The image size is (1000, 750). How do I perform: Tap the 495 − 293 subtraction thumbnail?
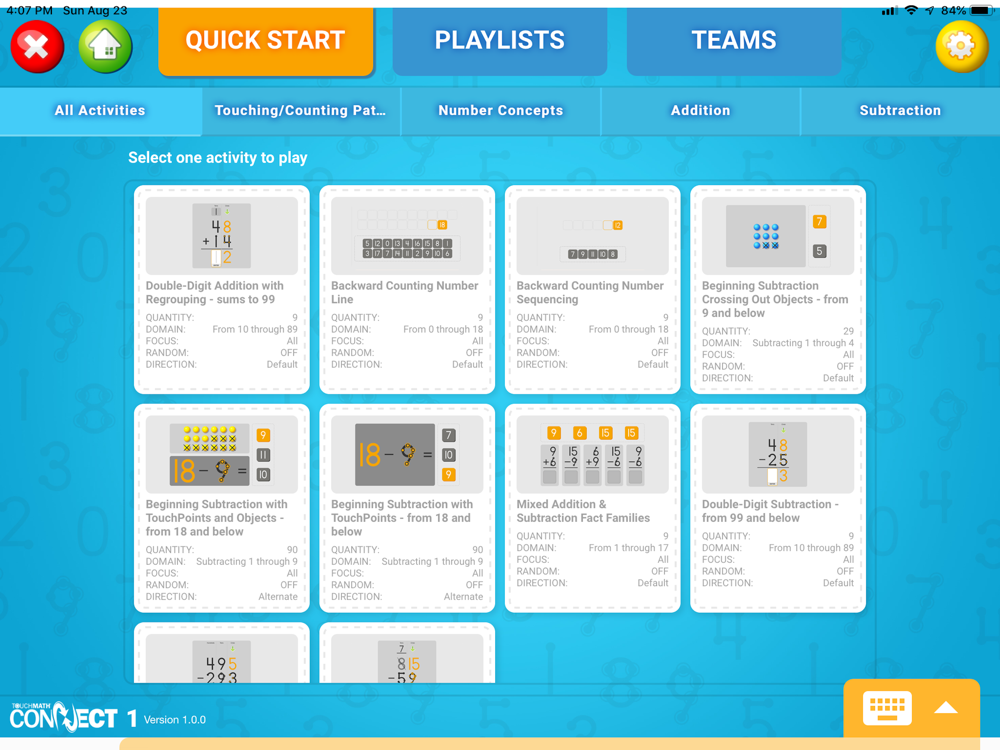[222, 659]
